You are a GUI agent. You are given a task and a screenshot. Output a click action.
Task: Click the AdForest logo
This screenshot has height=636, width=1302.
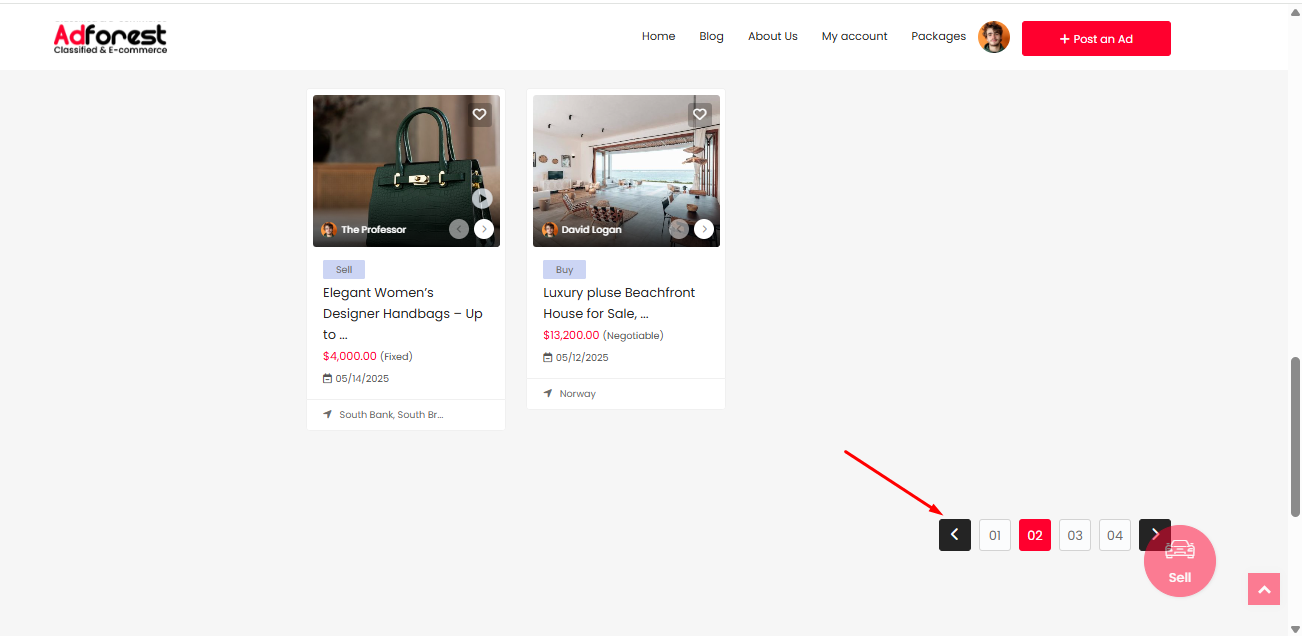pyautogui.click(x=111, y=38)
